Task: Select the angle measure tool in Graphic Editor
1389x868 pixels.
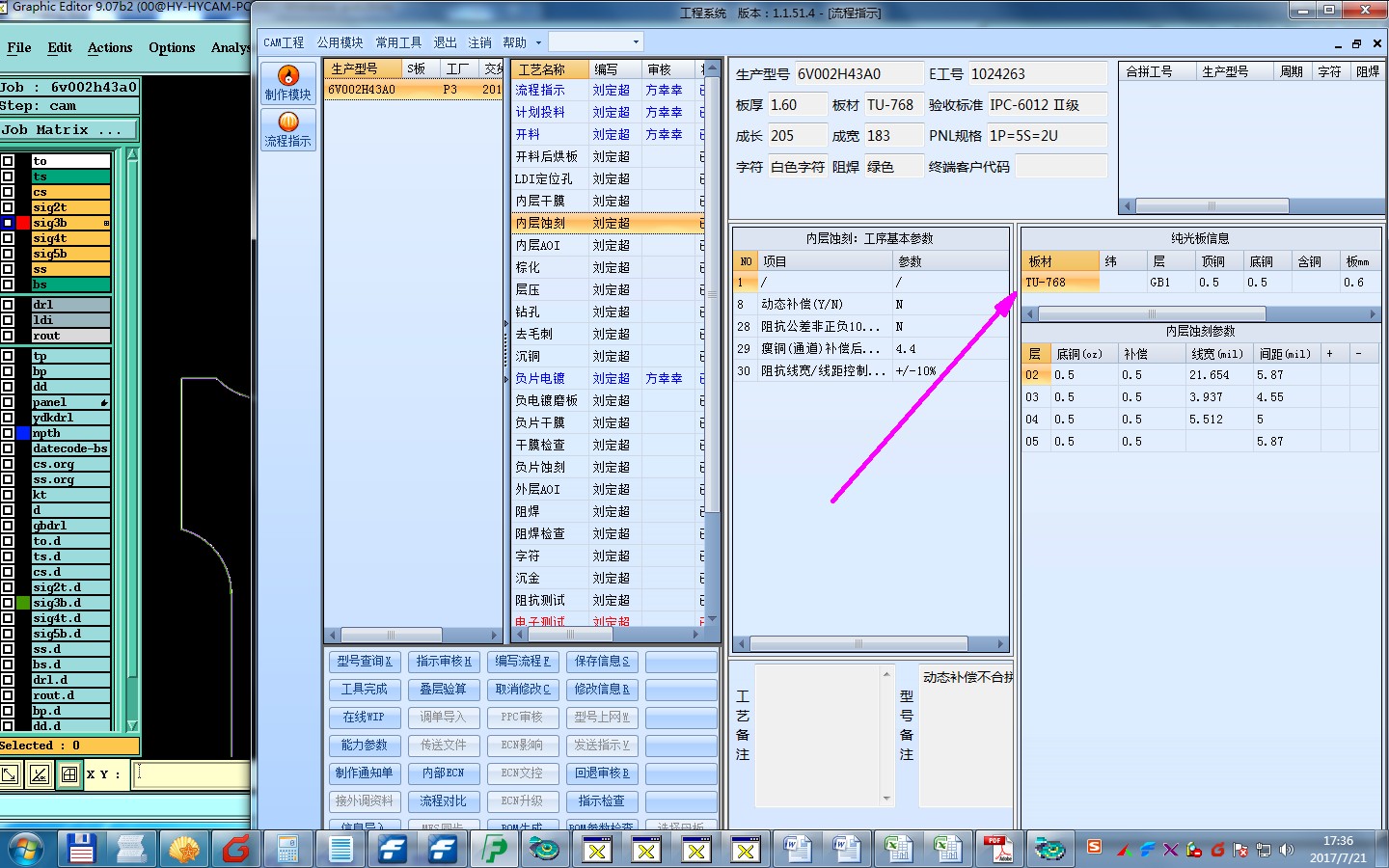Action: pyautogui.click(x=40, y=773)
